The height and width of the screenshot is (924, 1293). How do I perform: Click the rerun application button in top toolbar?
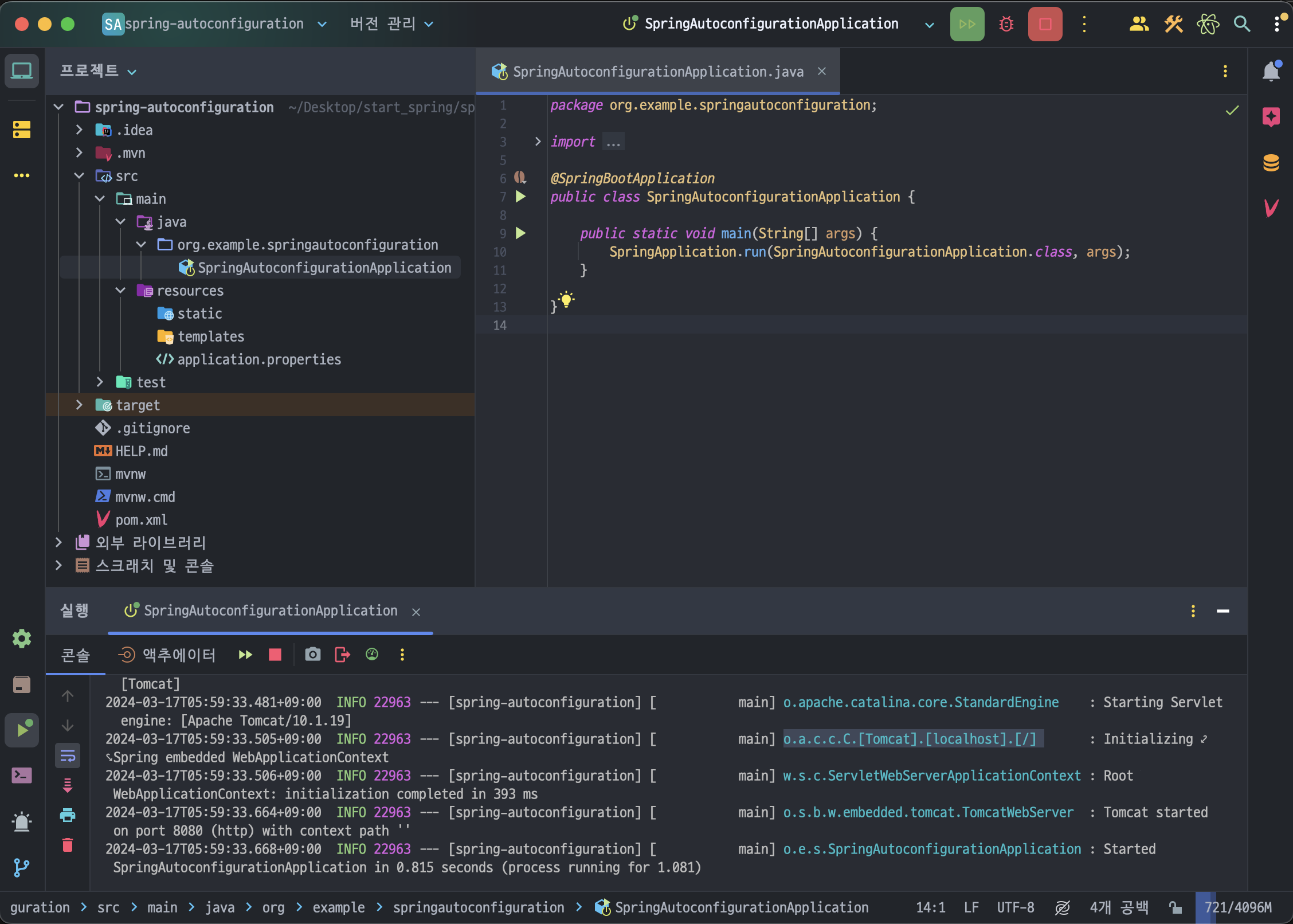tap(967, 24)
